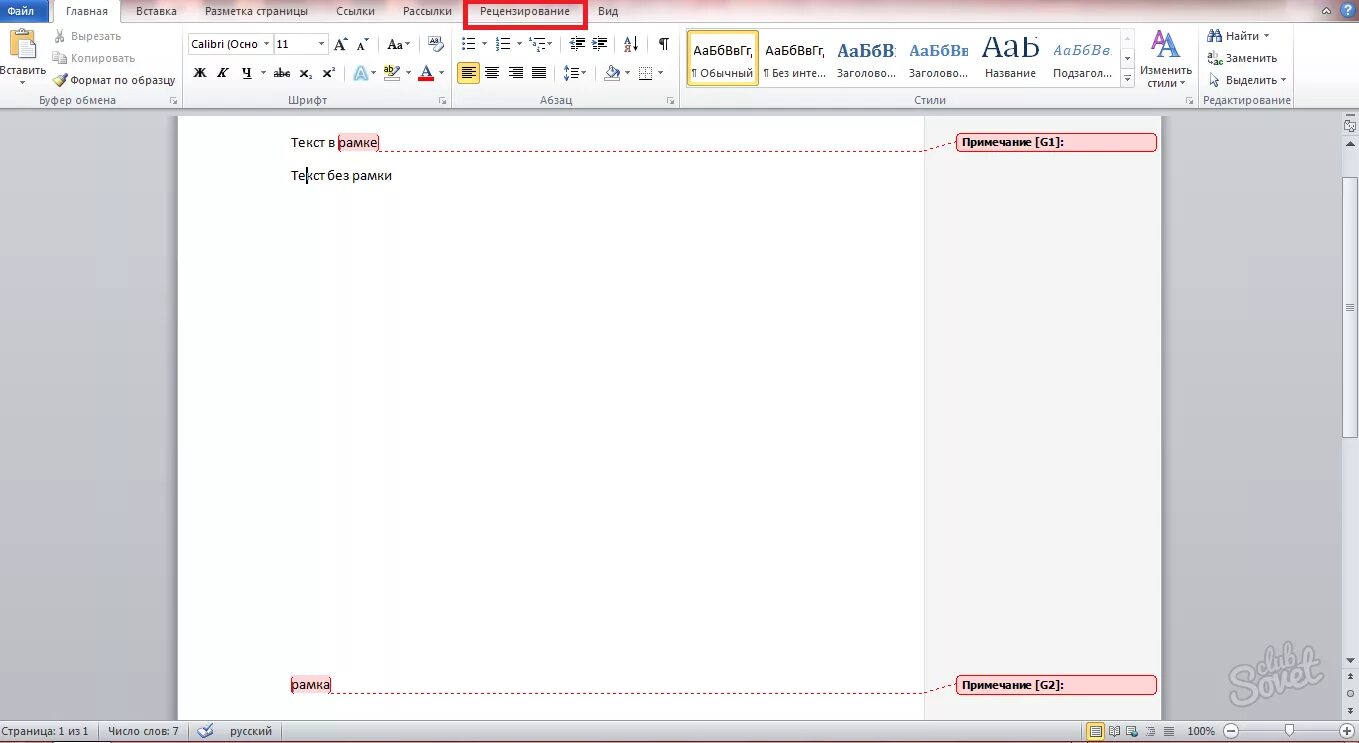
Task: Expand the underline style arrow
Action: tap(263, 73)
